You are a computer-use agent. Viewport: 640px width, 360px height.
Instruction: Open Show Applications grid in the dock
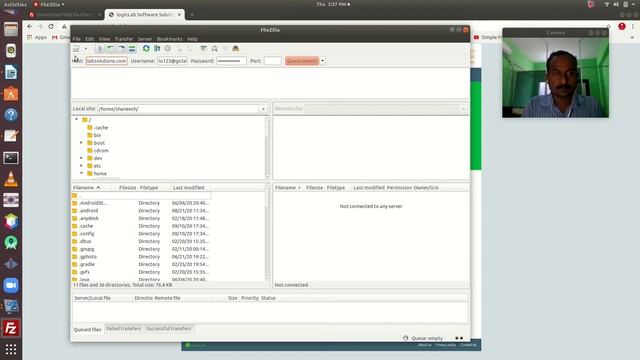tap(11, 349)
